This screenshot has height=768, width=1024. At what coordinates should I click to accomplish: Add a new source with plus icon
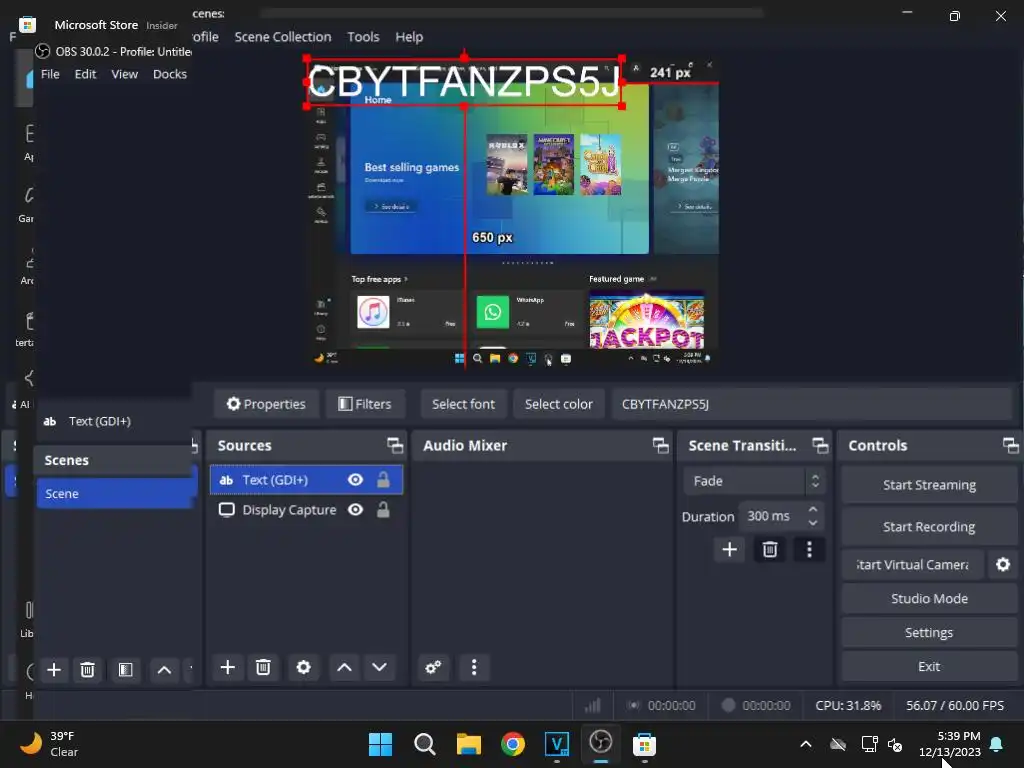pos(227,667)
